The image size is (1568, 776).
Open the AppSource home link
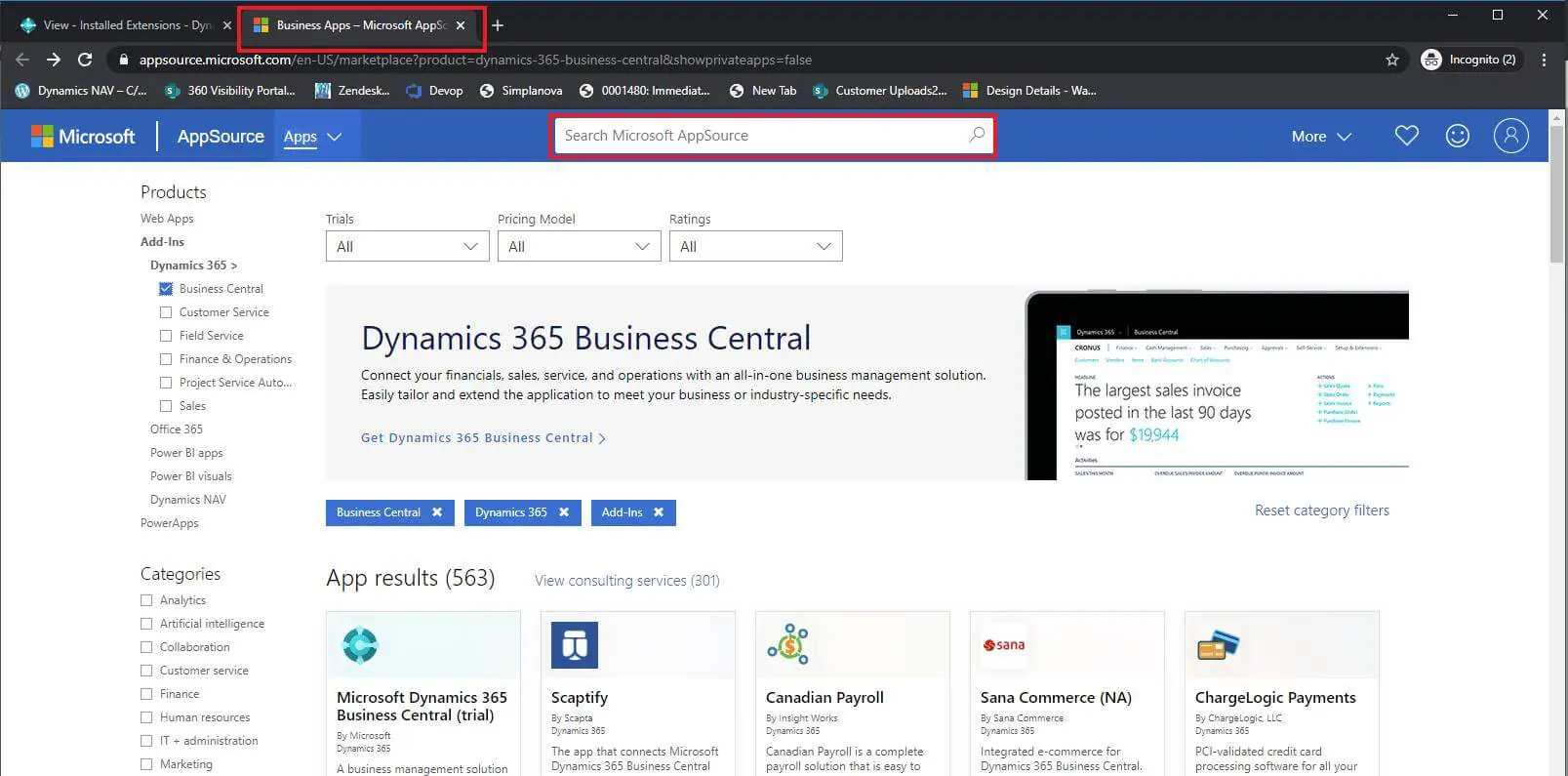221,137
